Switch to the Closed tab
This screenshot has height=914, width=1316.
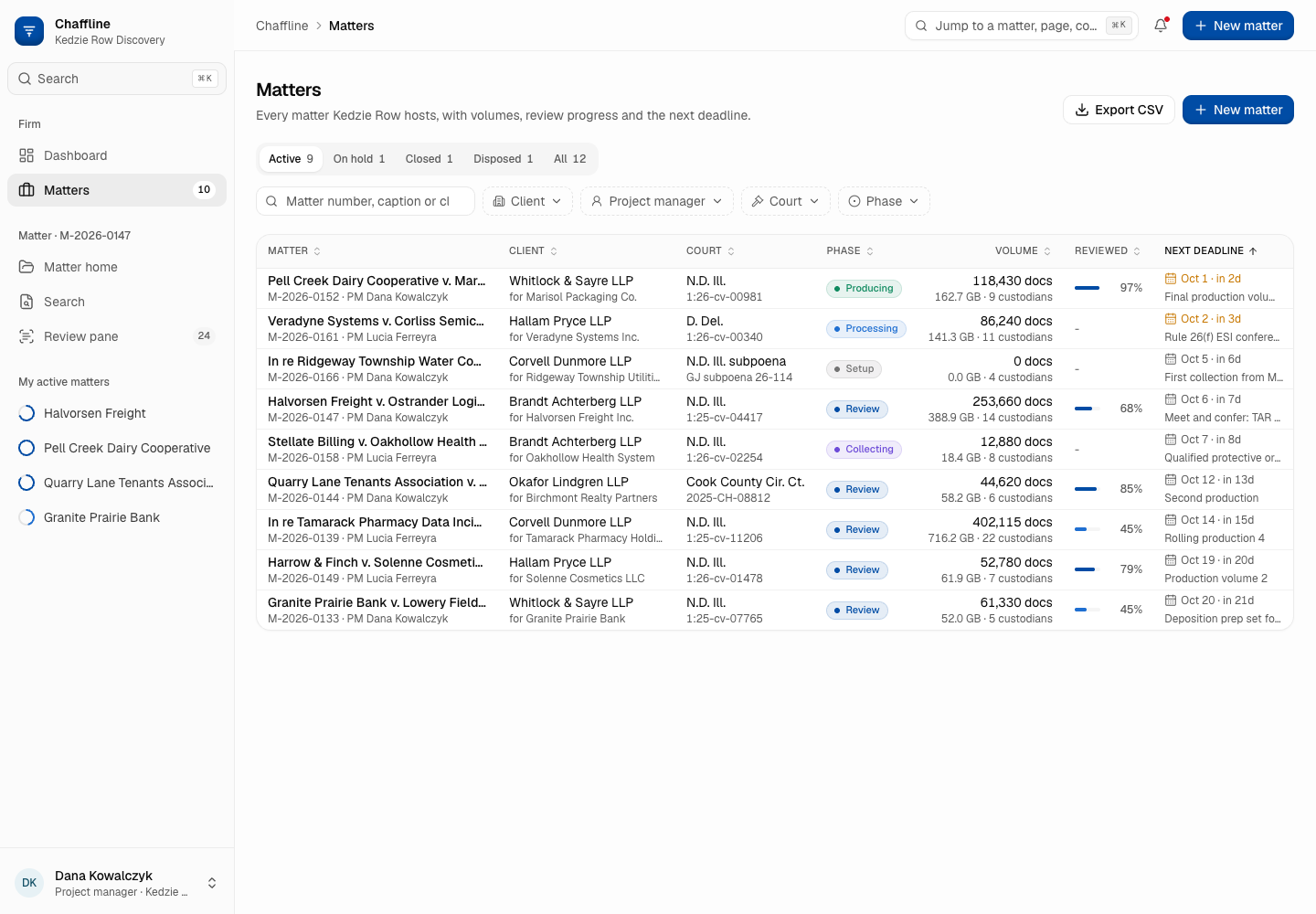pos(430,159)
